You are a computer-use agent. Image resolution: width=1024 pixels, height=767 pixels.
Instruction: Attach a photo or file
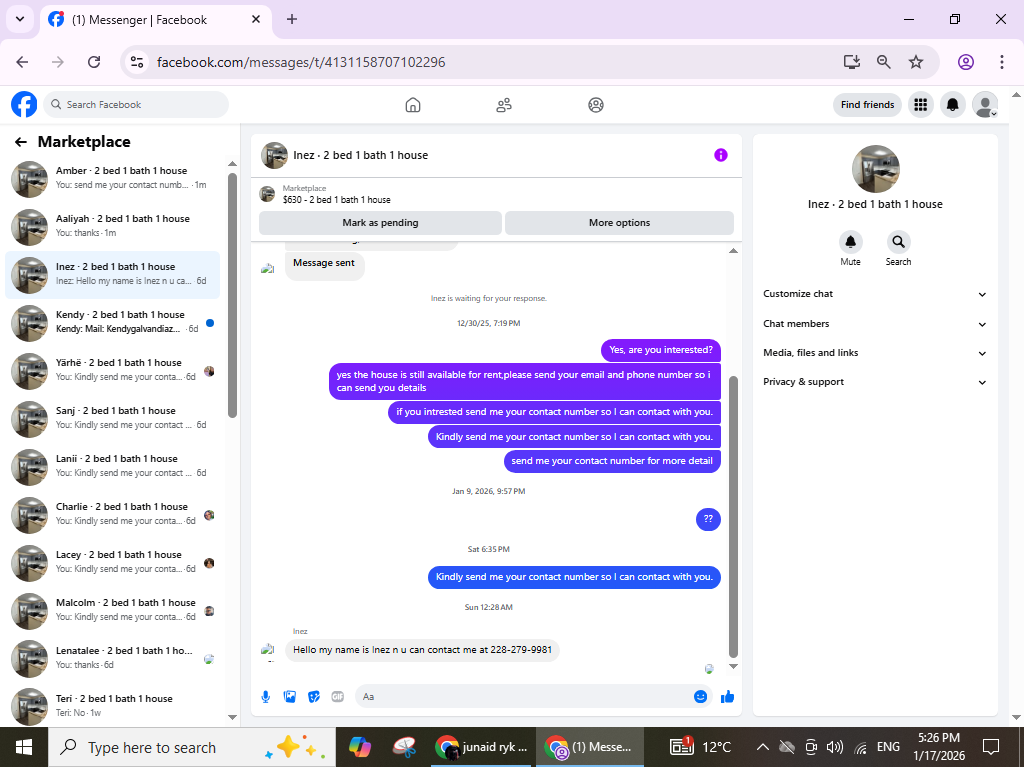(x=290, y=697)
